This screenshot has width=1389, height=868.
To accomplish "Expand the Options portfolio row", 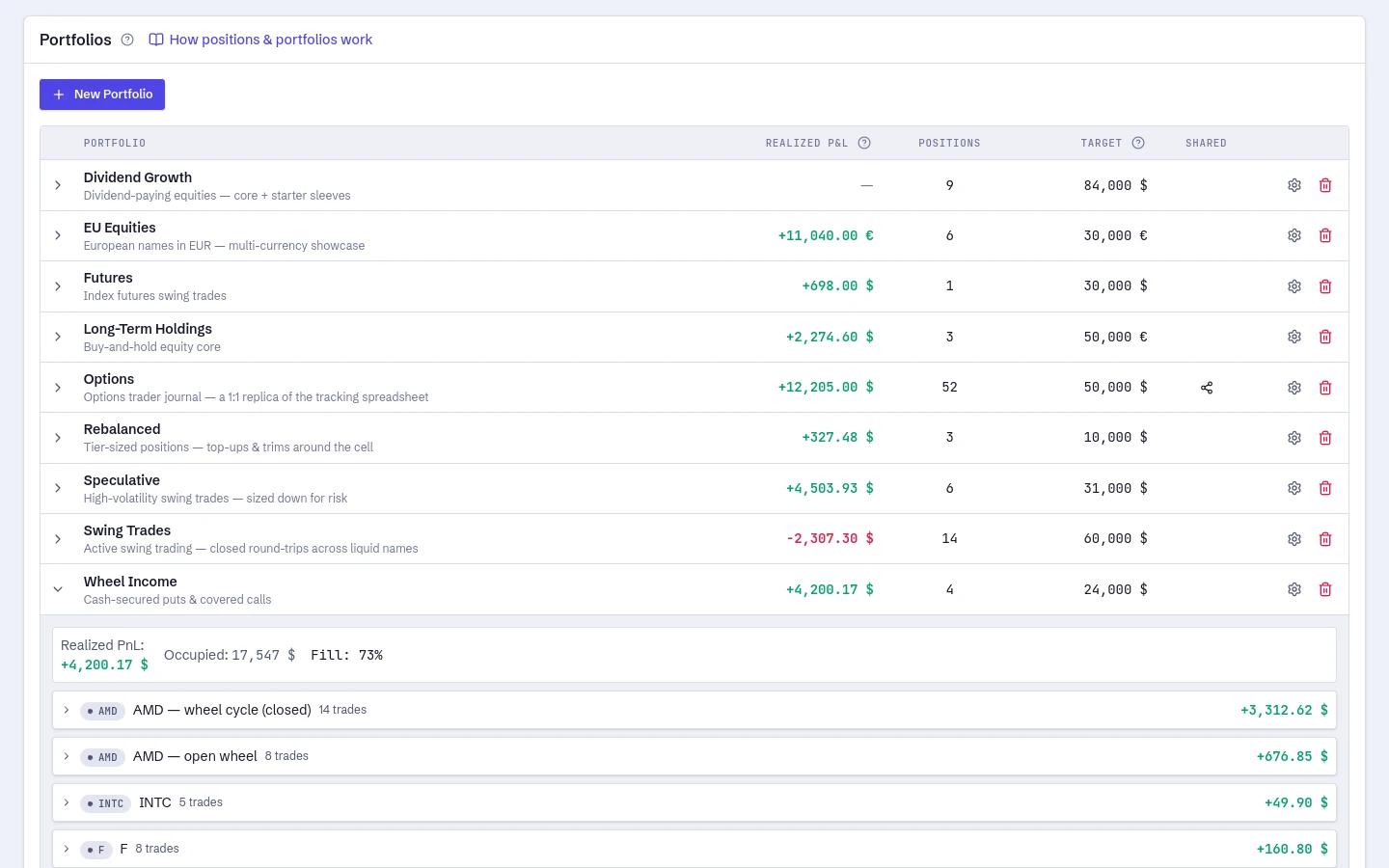I will pos(58,388).
